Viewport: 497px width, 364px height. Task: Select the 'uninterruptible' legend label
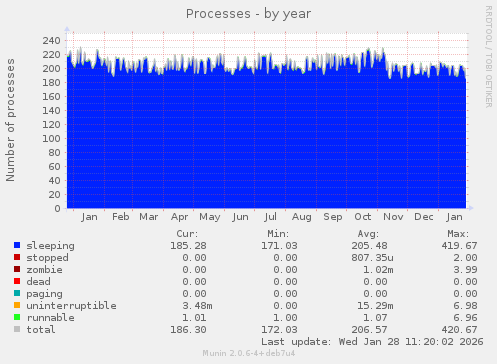[71, 306]
